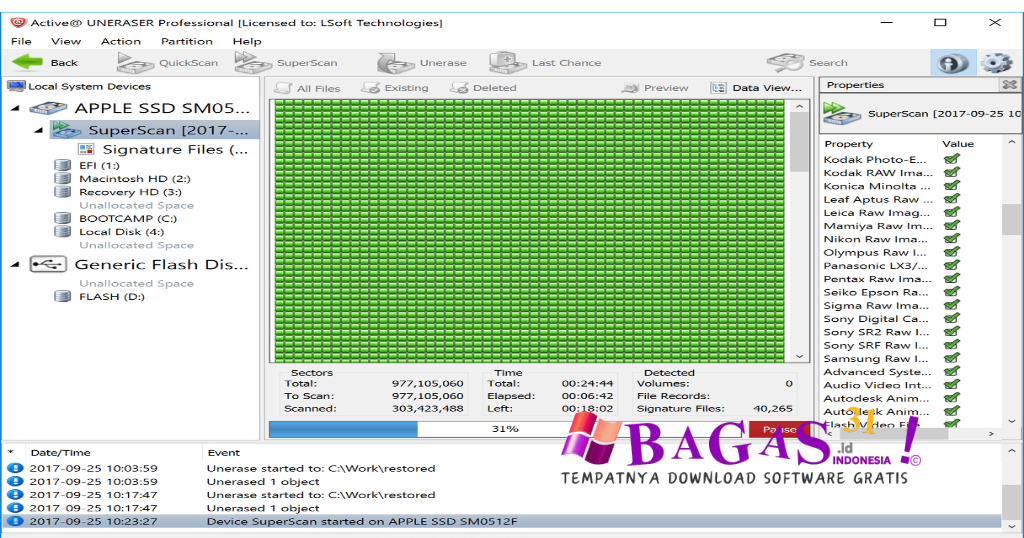Uncheck Leica Raw Image signature

(952, 212)
